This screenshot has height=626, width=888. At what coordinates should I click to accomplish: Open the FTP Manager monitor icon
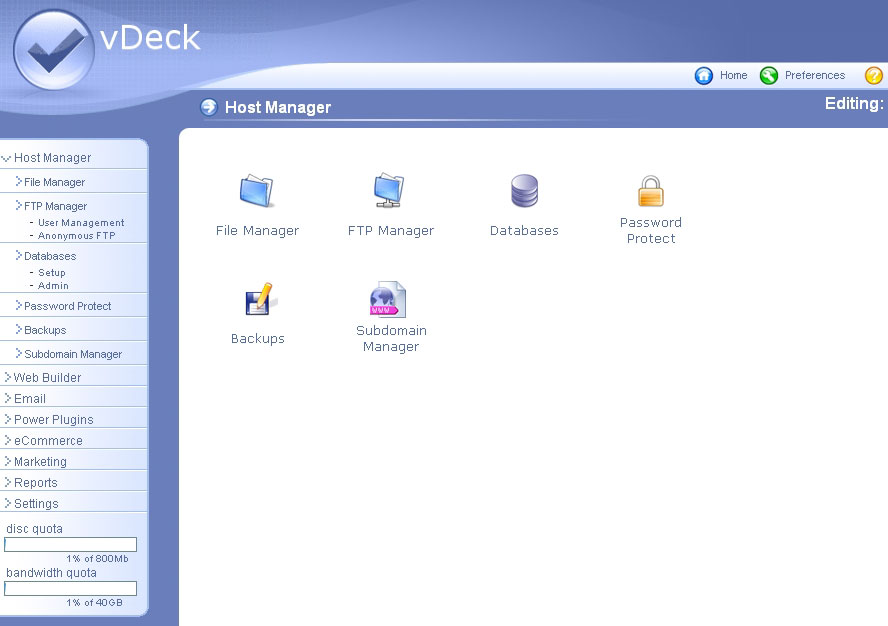click(x=390, y=190)
